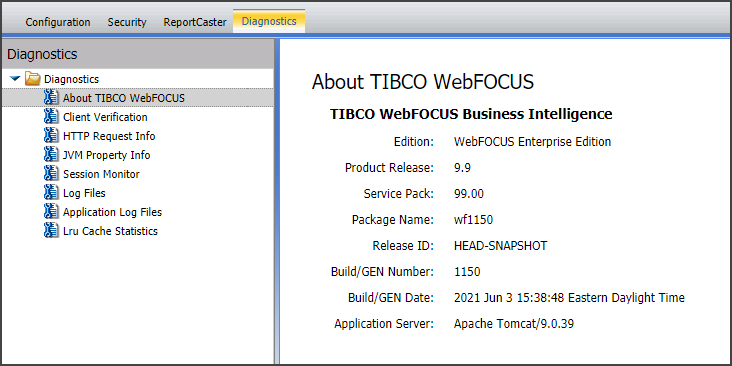Click the HEAD-SNAPSHOT release ID value
This screenshot has width=732, height=366.
[500, 246]
